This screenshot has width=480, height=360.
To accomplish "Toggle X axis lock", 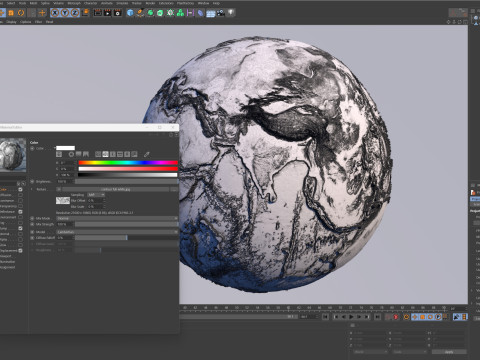I will tap(55, 13).
